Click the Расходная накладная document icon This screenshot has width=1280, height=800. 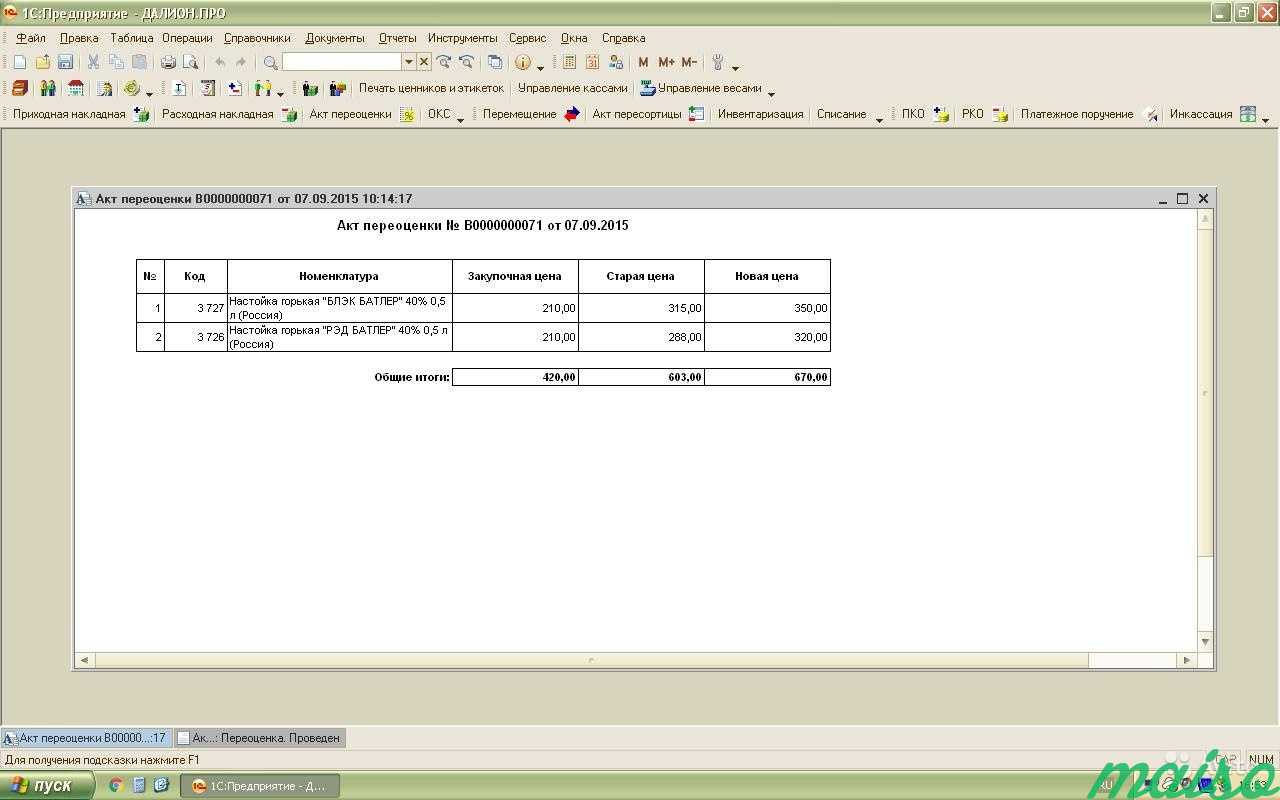click(x=289, y=114)
